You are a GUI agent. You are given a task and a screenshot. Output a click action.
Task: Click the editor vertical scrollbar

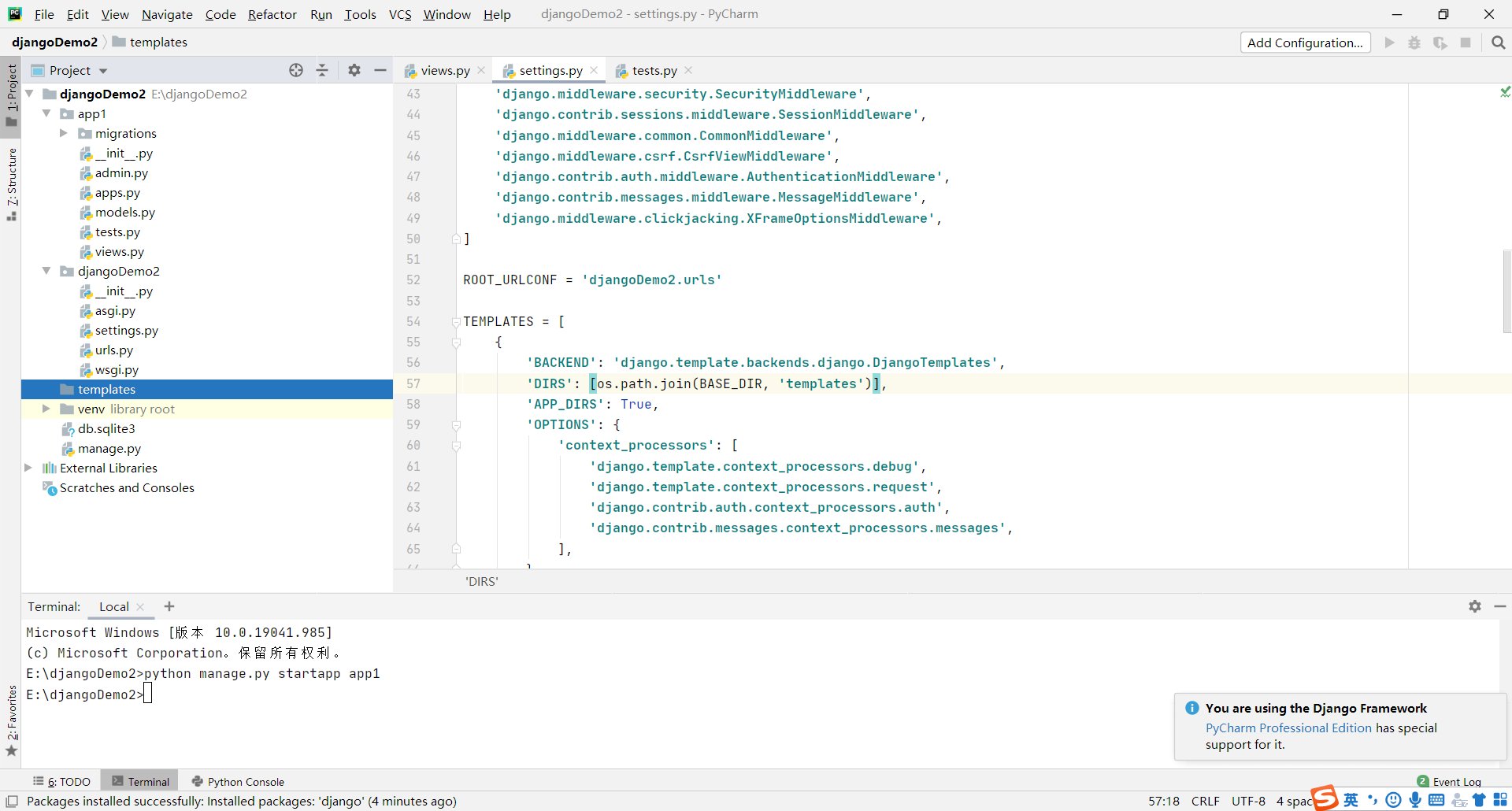tap(1506, 291)
